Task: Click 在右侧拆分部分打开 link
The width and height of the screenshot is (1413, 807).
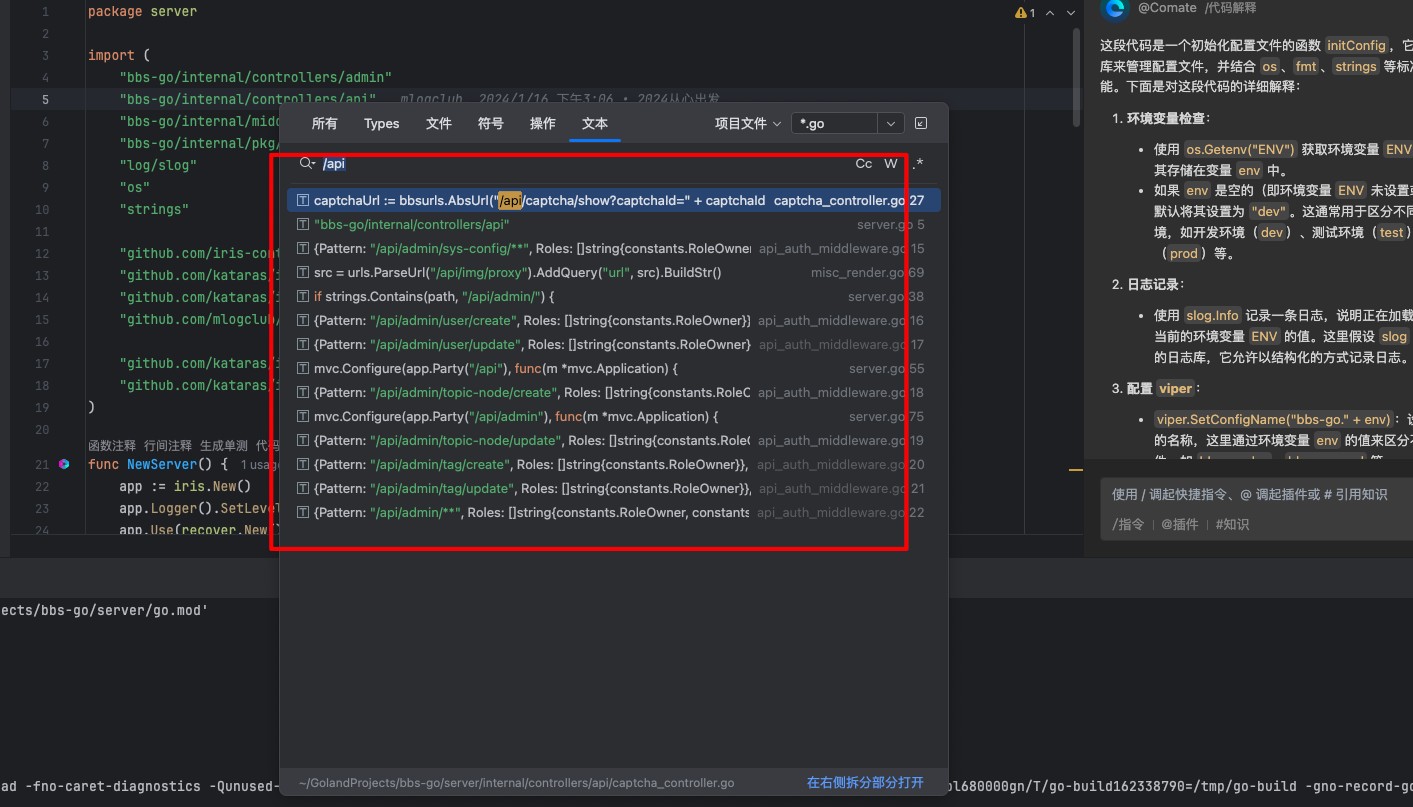Action: pos(865,783)
